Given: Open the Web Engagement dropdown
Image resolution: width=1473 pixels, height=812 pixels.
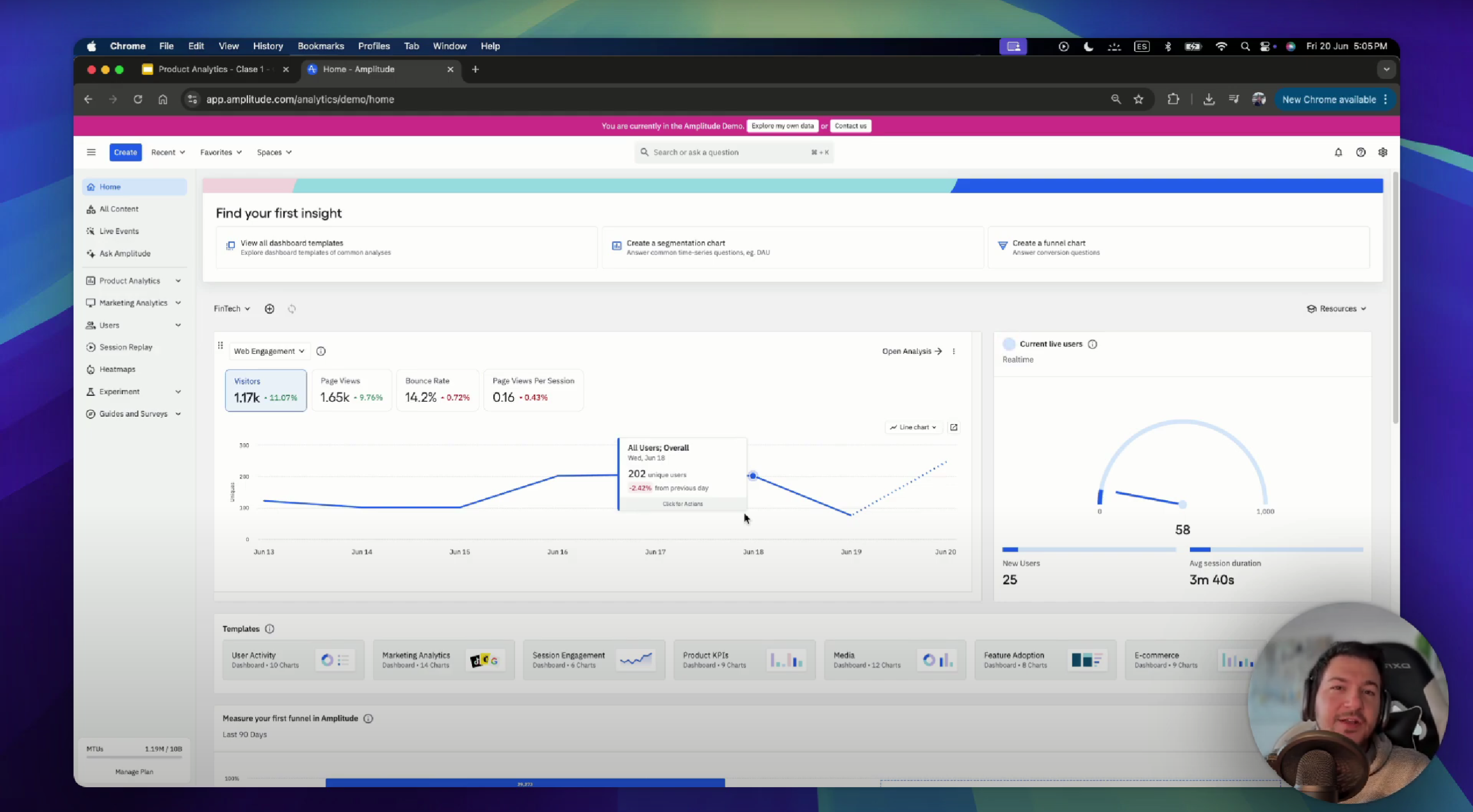Looking at the screenshot, I should point(269,351).
